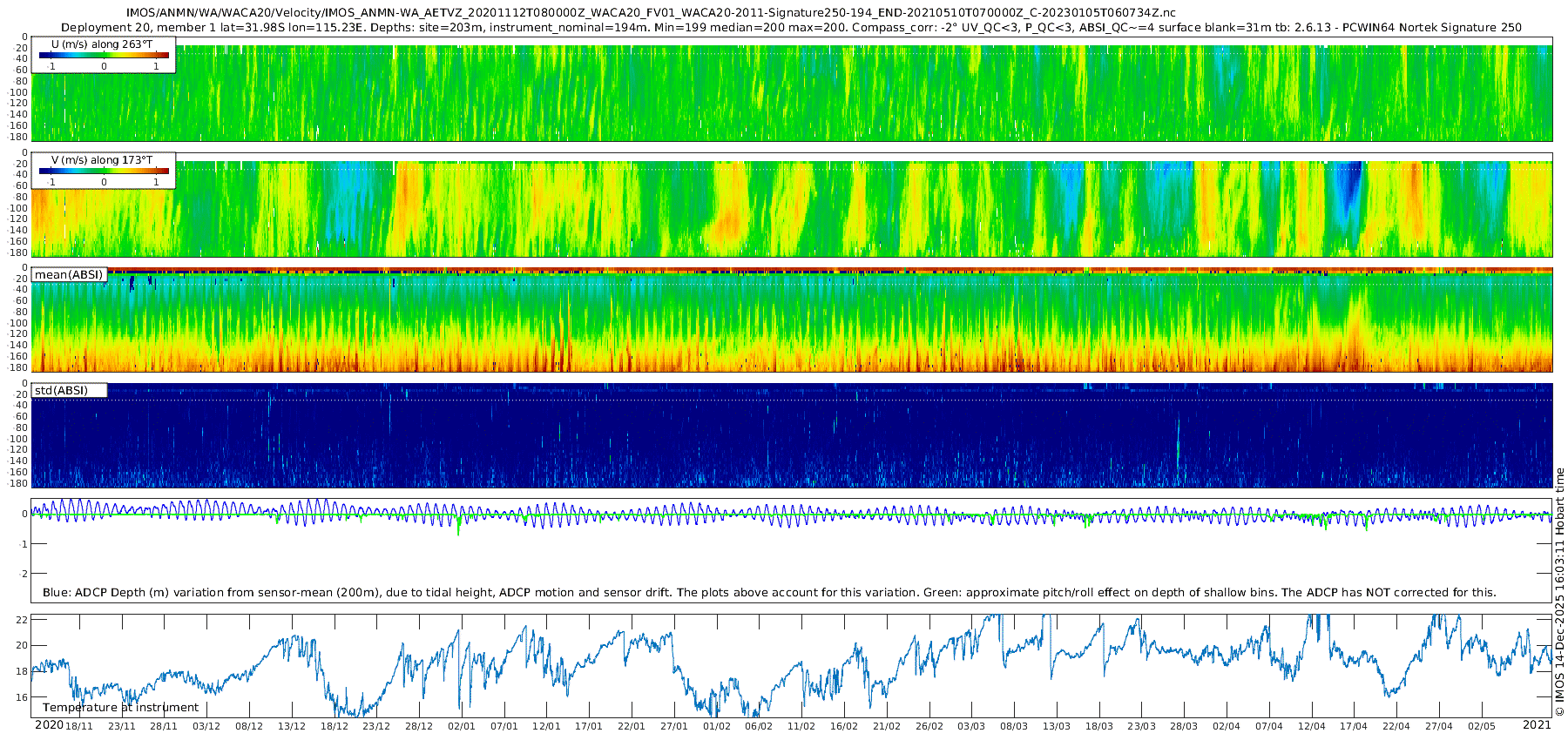The height and width of the screenshot is (740, 1568).
Task: Select the mean(ABSI) panel label
Action: tap(69, 275)
